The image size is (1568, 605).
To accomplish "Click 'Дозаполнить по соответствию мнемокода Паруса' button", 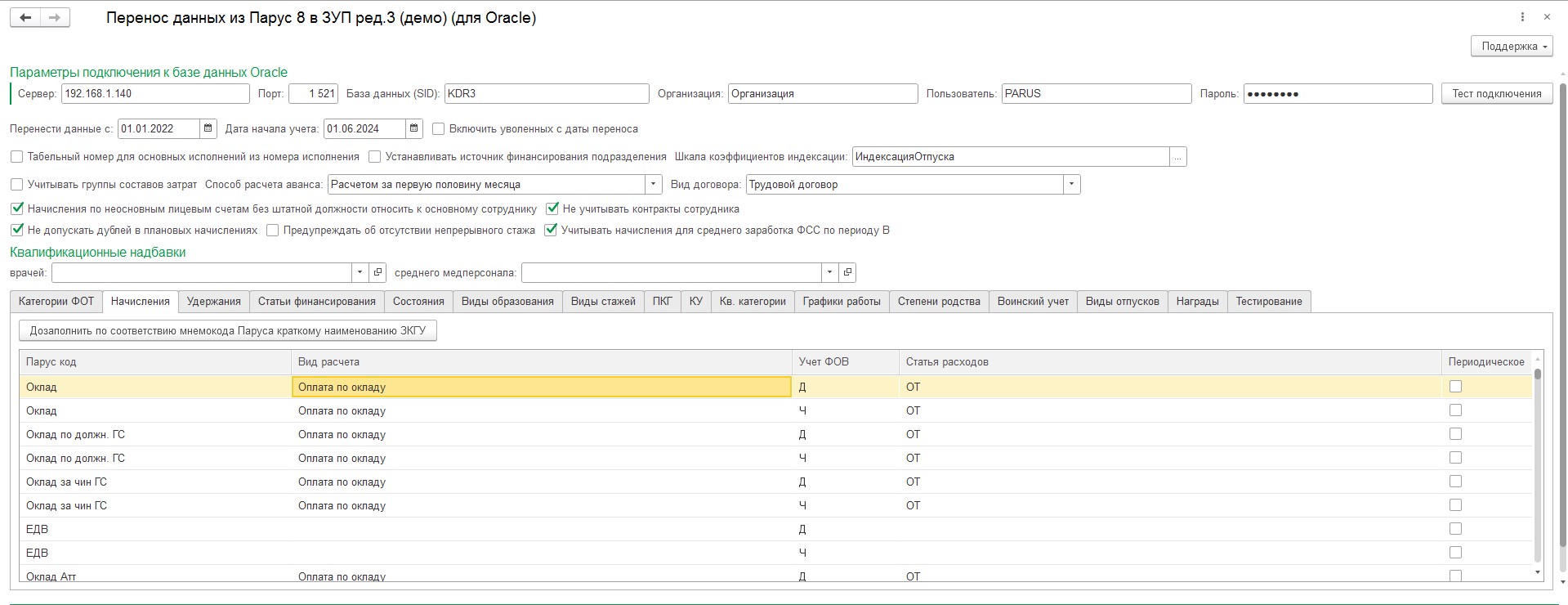I will point(228,331).
